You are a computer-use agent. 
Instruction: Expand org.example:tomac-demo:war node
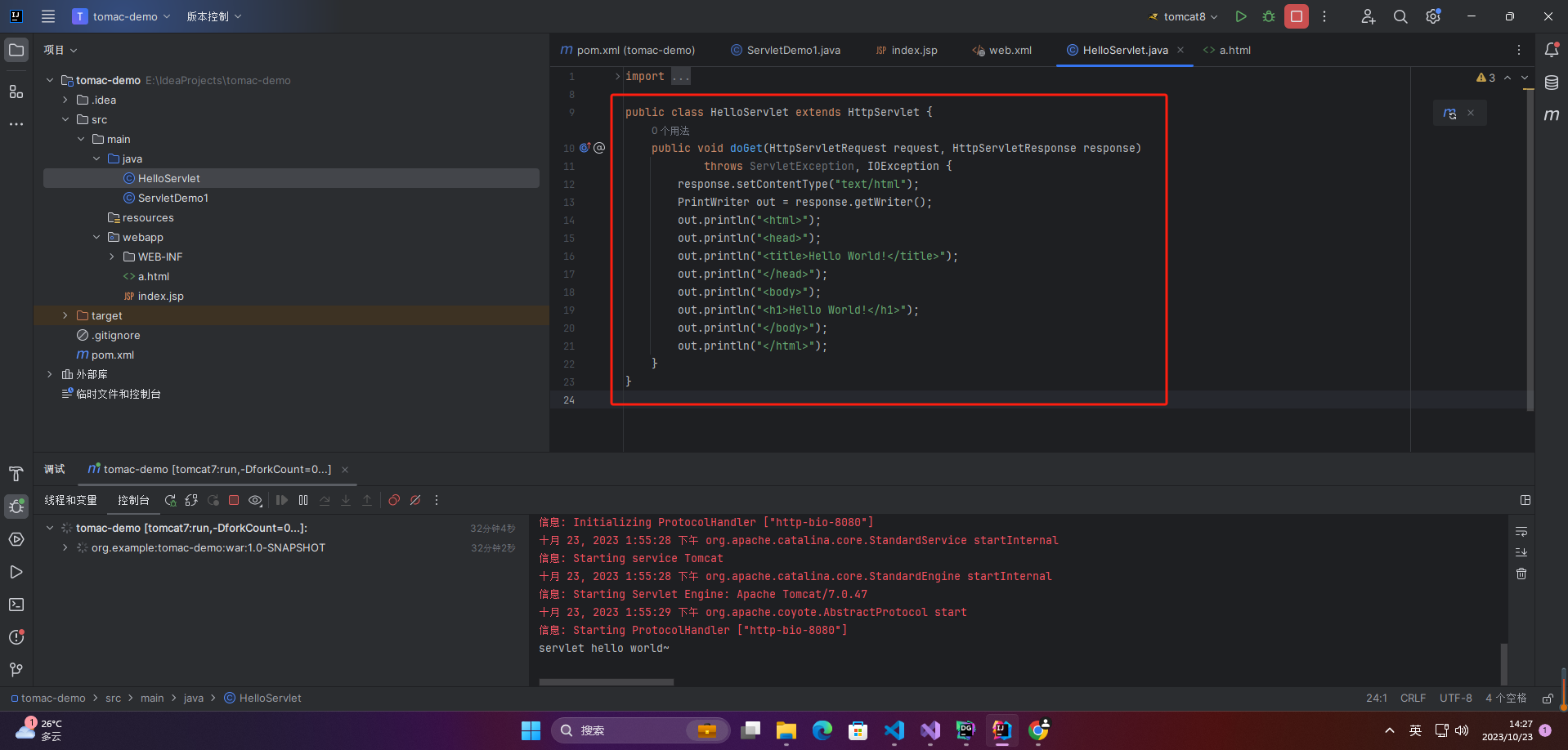point(65,547)
